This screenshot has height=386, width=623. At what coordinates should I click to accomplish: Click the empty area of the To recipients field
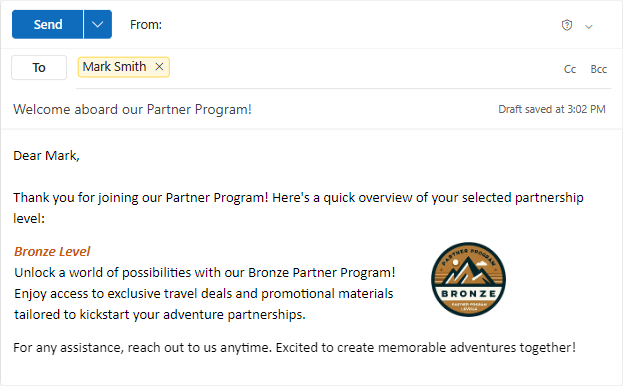tap(358, 68)
